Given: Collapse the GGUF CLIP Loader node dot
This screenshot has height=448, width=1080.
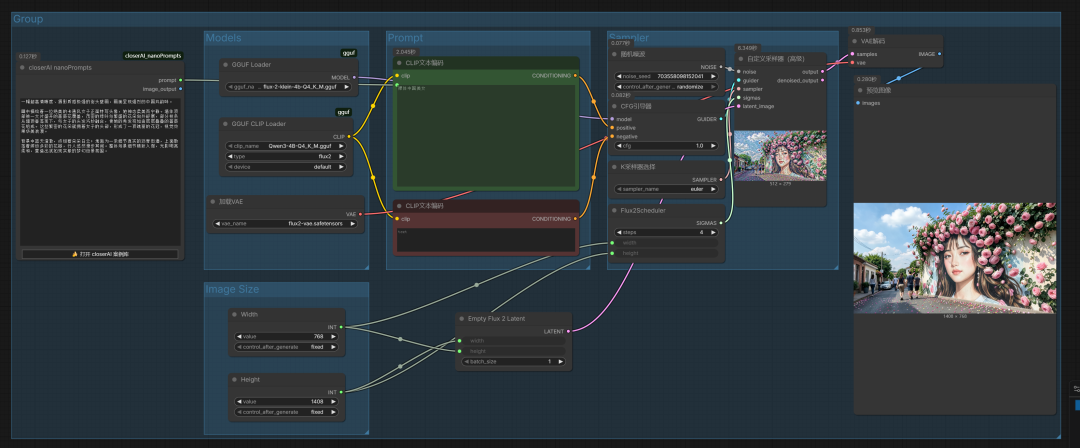Looking at the screenshot, I should tap(225, 124).
